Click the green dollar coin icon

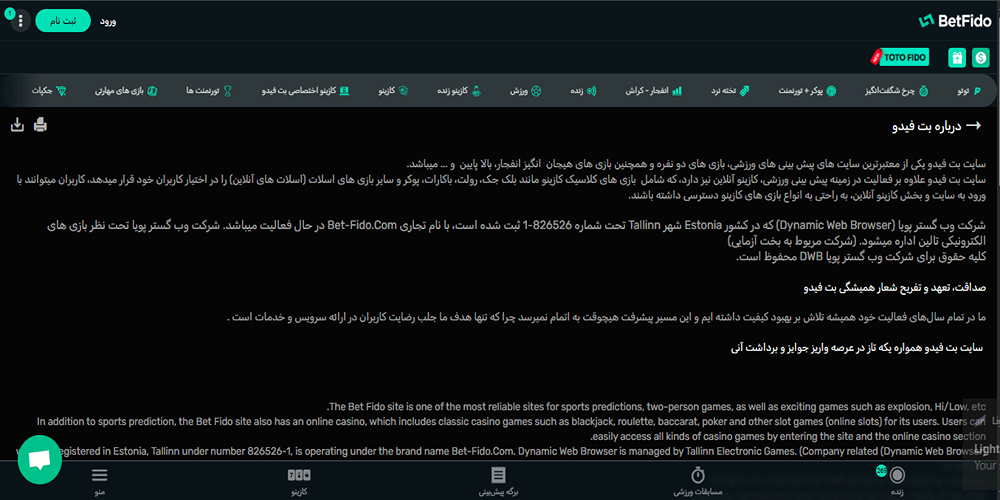click(x=980, y=58)
